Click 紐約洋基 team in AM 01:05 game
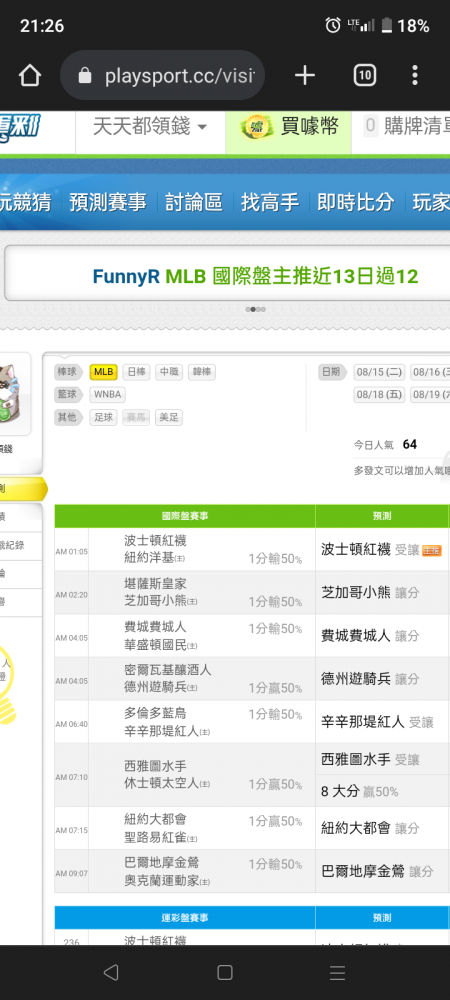450x1000 pixels. tap(150, 558)
